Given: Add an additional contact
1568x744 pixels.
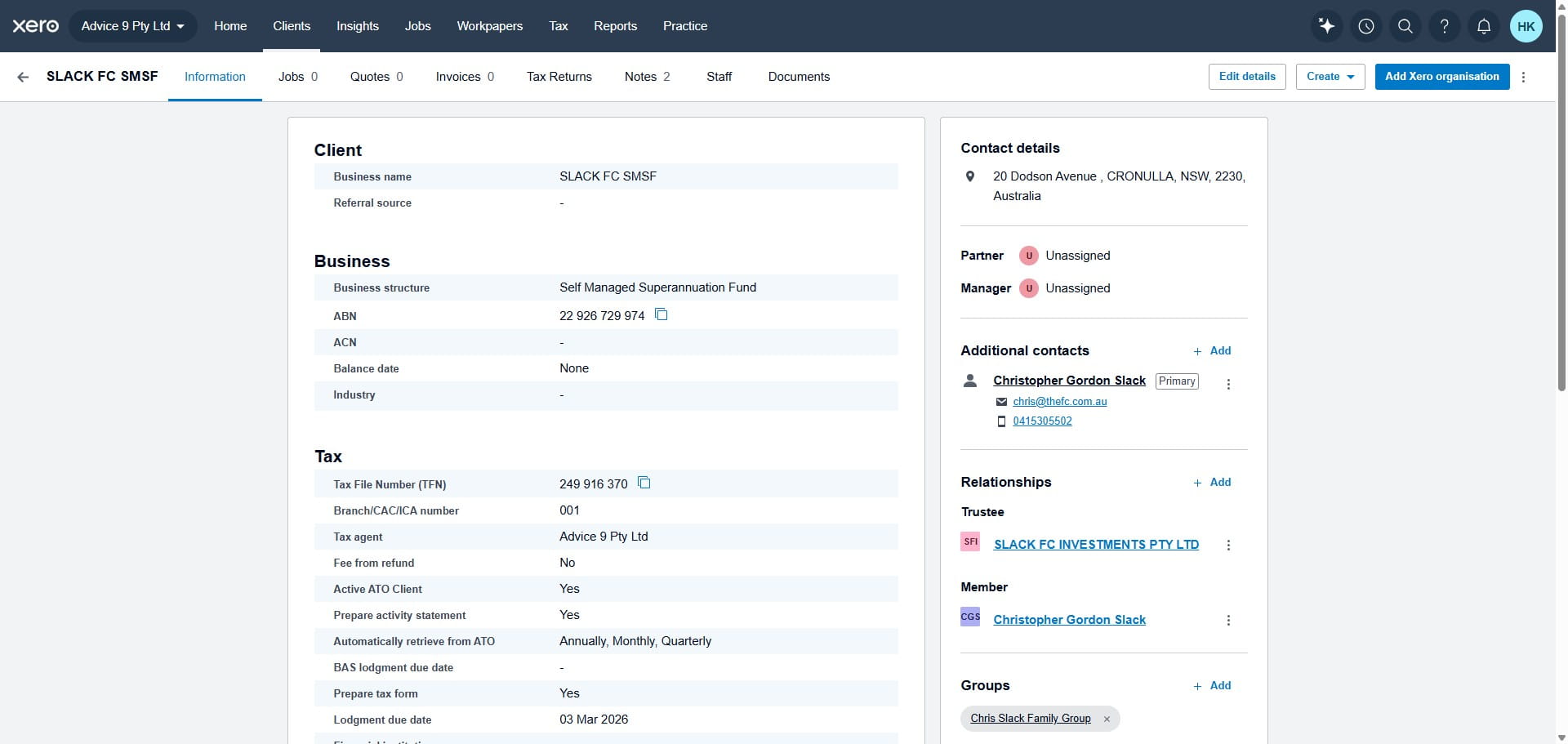Looking at the screenshot, I should coord(1212,351).
